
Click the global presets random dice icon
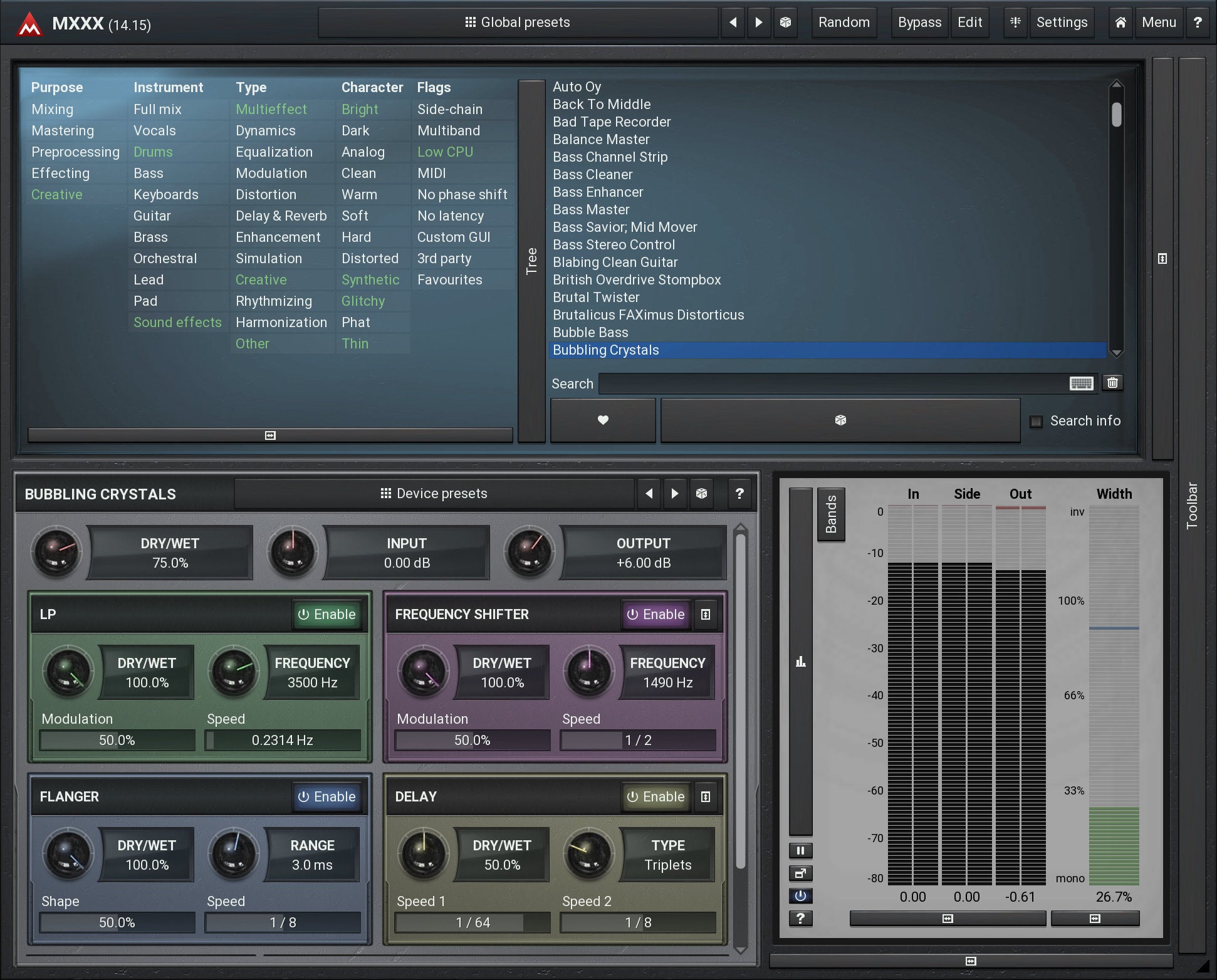(x=785, y=23)
